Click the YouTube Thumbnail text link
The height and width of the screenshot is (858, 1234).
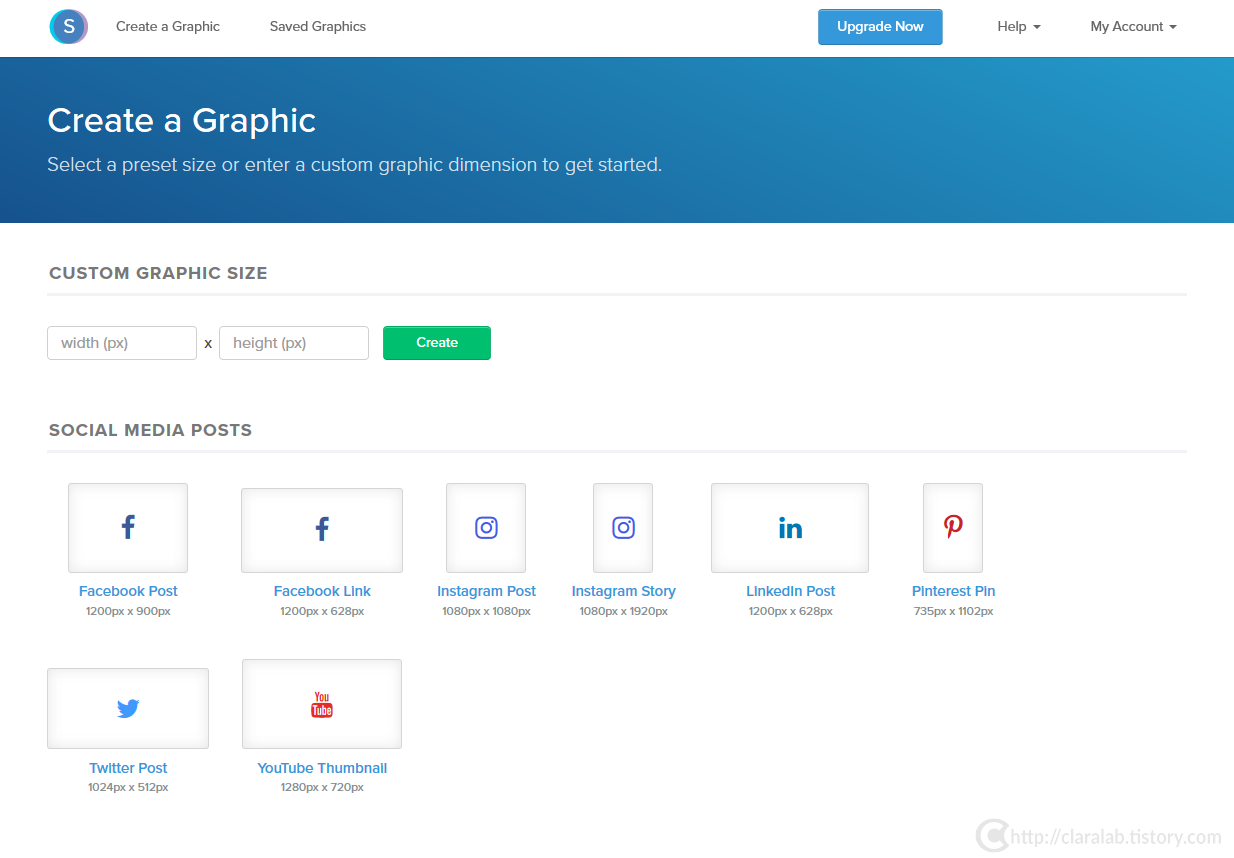[x=322, y=768]
